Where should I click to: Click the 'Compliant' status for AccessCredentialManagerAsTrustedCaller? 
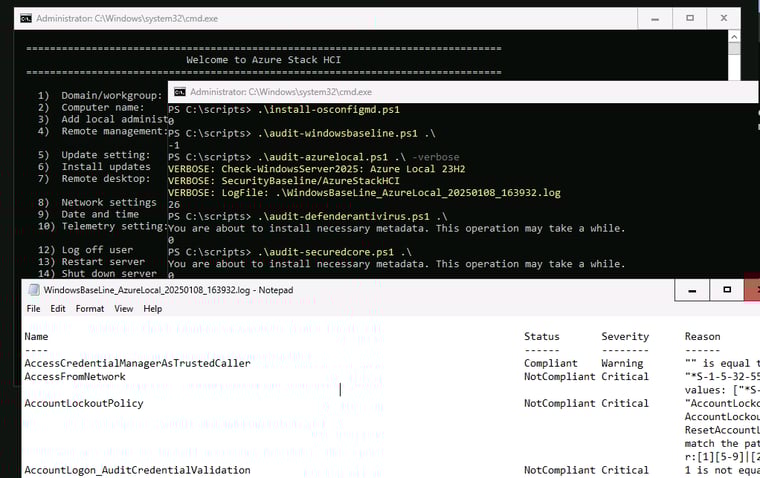[x=551, y=364]
